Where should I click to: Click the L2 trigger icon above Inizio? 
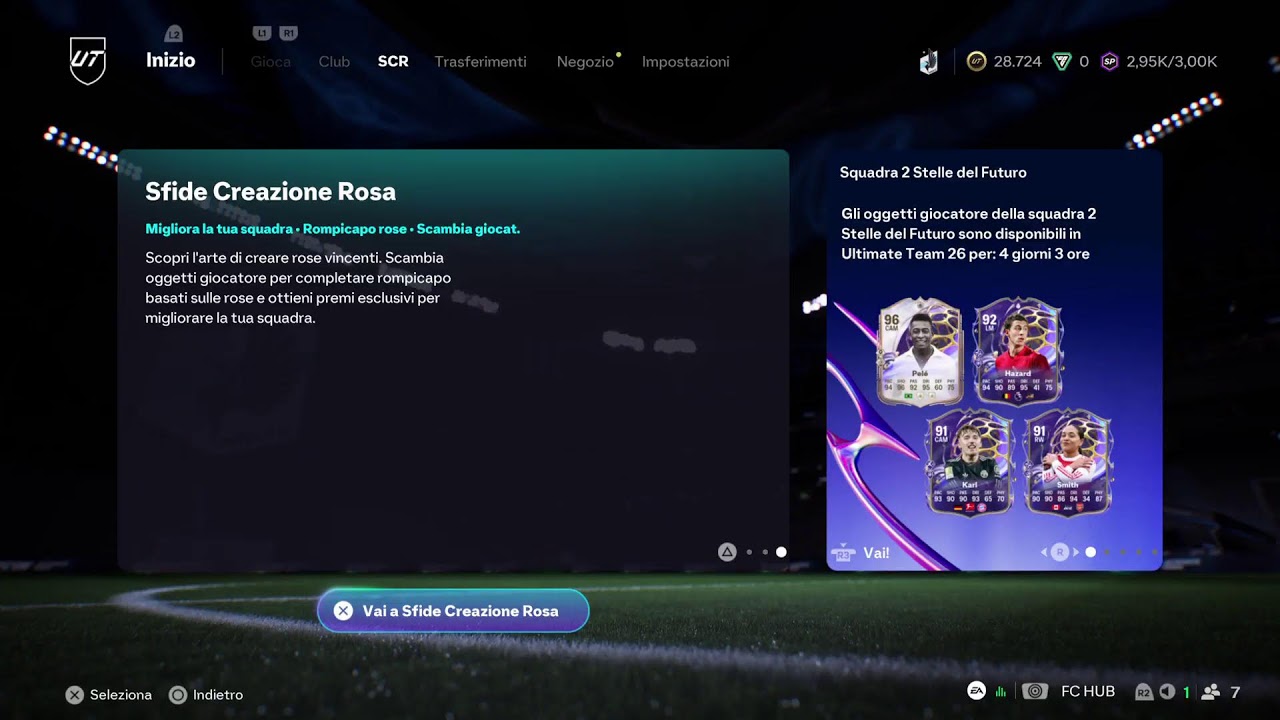[x=174, y=34]
